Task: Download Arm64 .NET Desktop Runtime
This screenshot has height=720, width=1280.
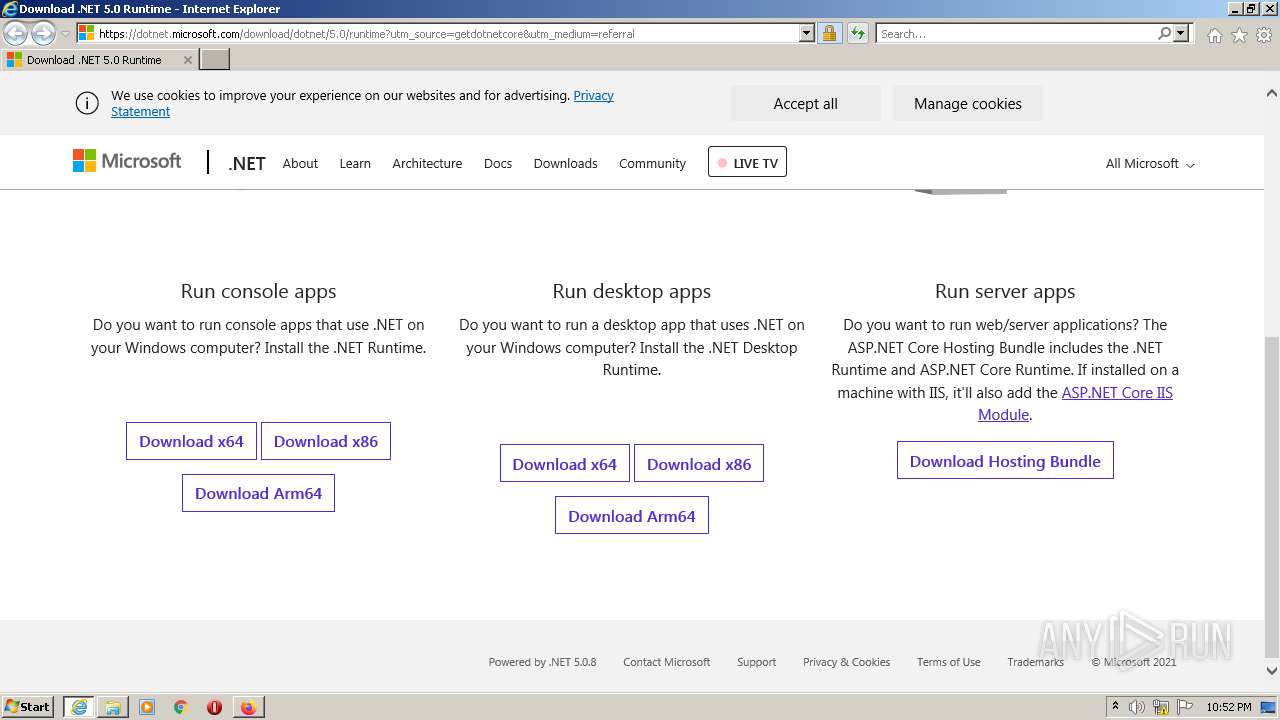Action: (632, 516)
